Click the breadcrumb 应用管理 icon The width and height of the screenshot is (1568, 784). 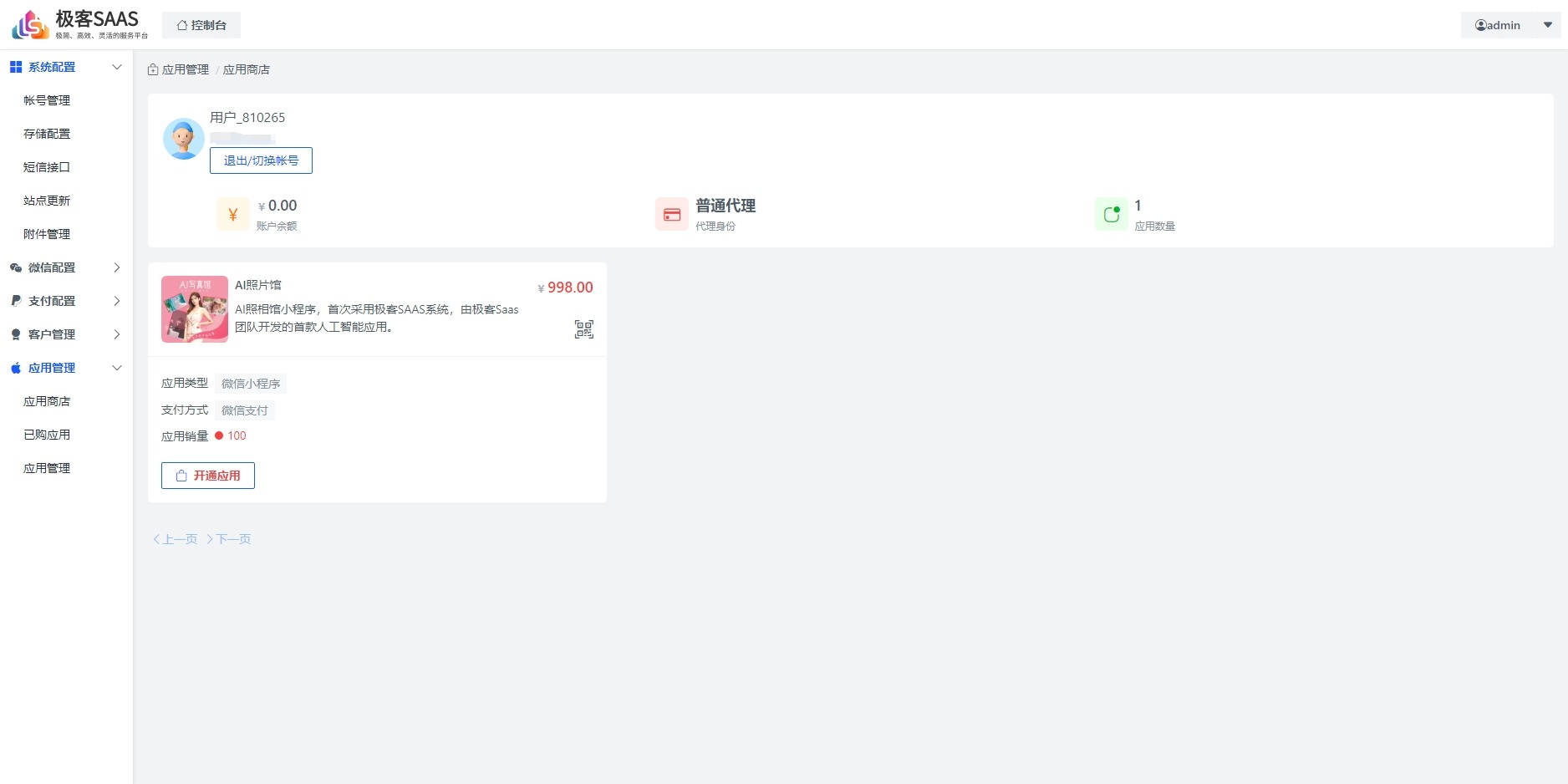[153, 70]
